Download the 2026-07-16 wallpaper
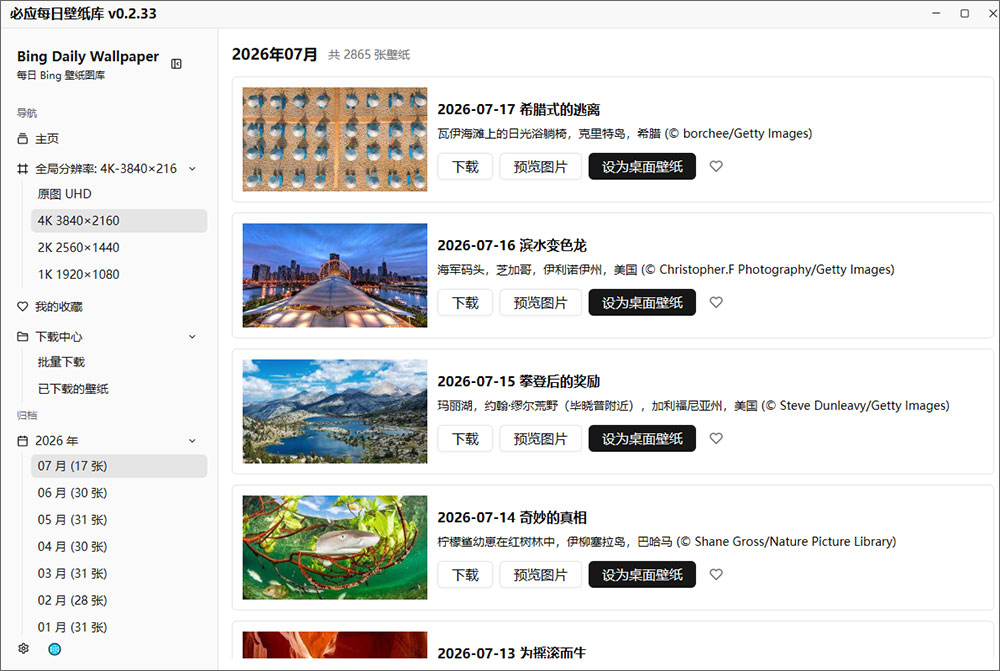The height and width of the screenshot is (671, 1000). (465, 302)
